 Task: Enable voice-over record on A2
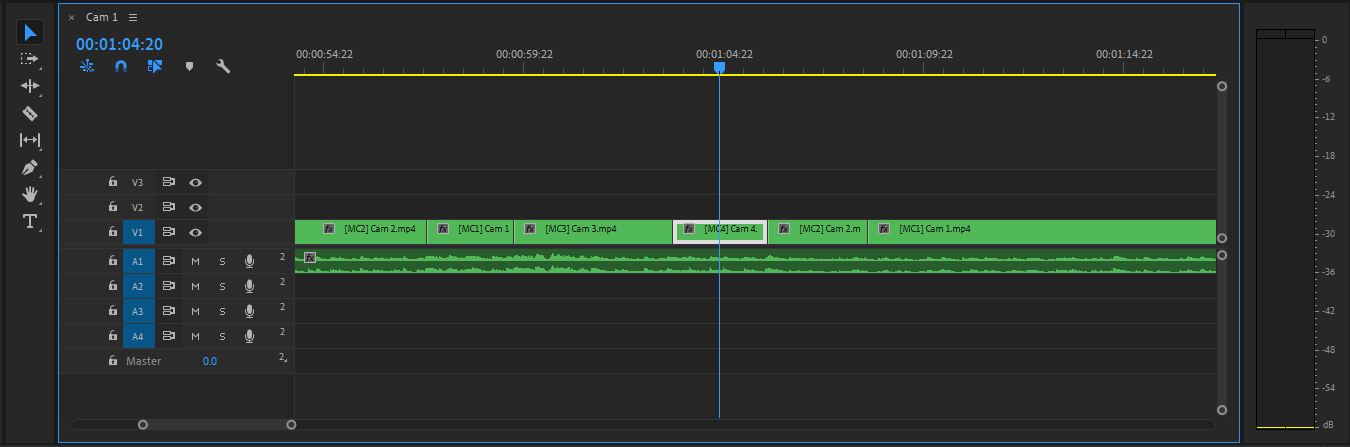(249, 286)
